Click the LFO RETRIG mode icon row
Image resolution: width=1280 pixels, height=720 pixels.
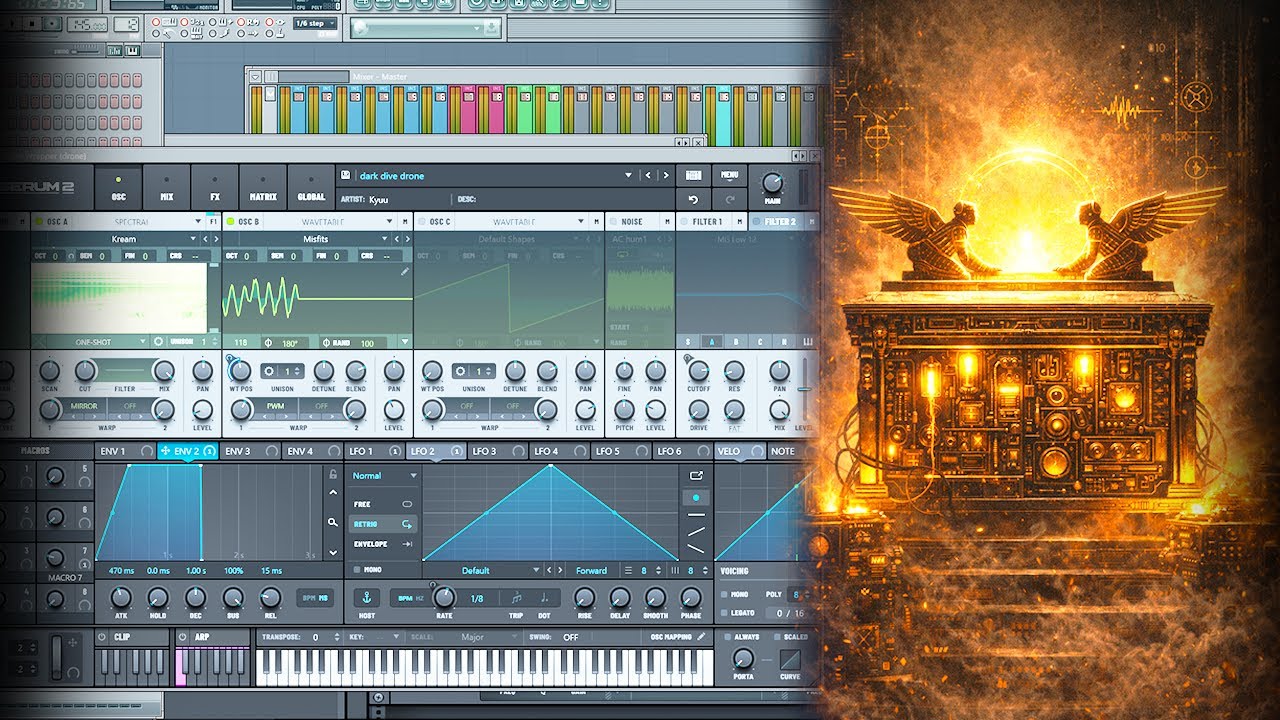coord(384,524)
